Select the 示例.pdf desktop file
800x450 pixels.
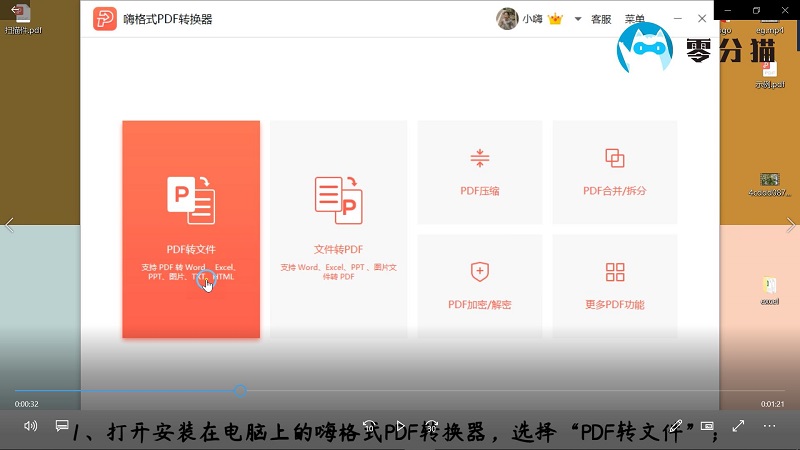[769, 75]
